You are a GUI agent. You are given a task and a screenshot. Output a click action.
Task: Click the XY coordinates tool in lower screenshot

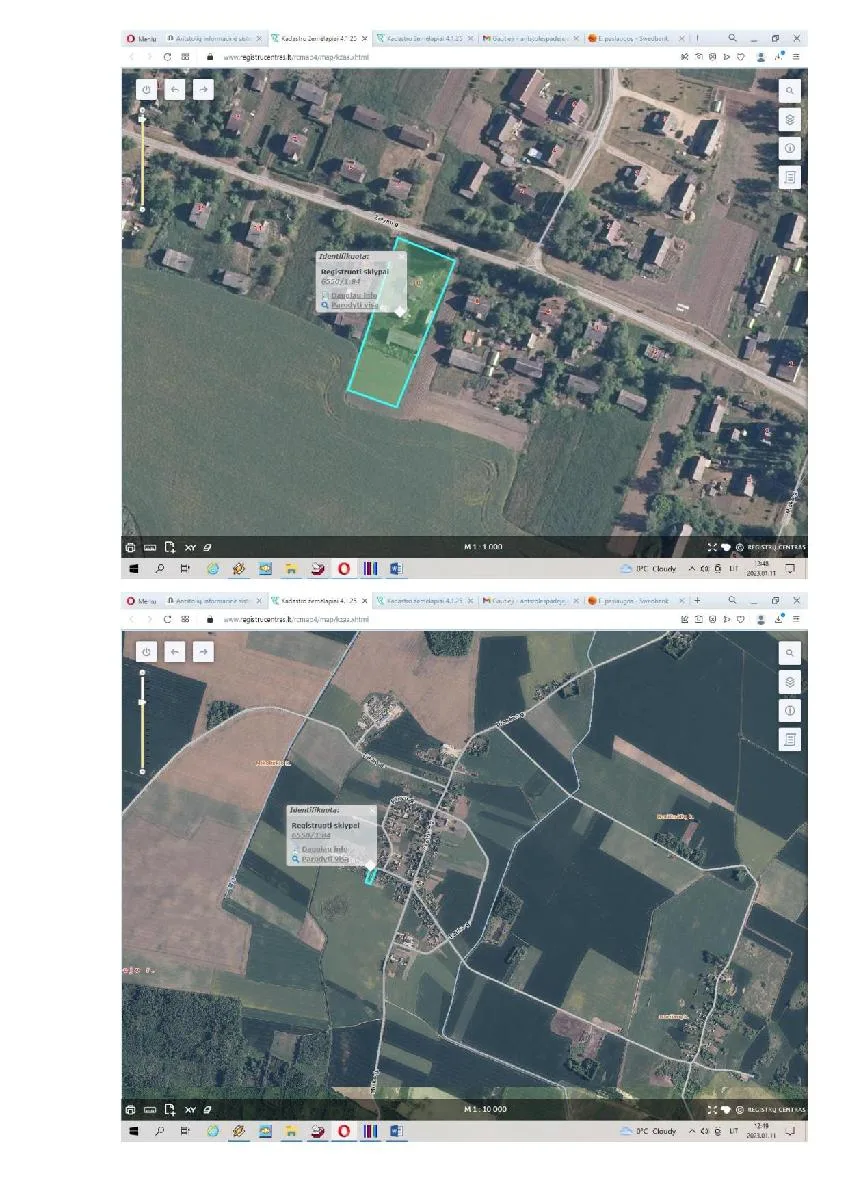190,1110
